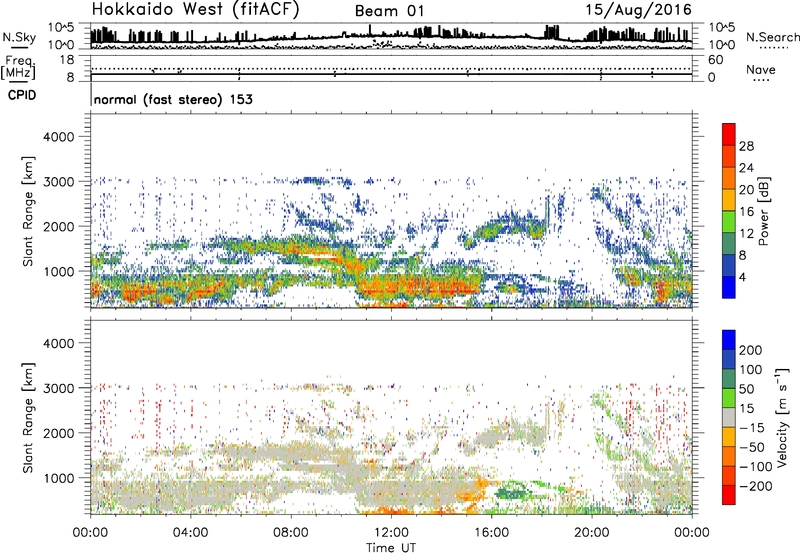Click the 4000 km tick of the velocity panel
Image resolution: width=800 pixels, height=554 pixels.
pyautogui.click(x=58, y=343)
